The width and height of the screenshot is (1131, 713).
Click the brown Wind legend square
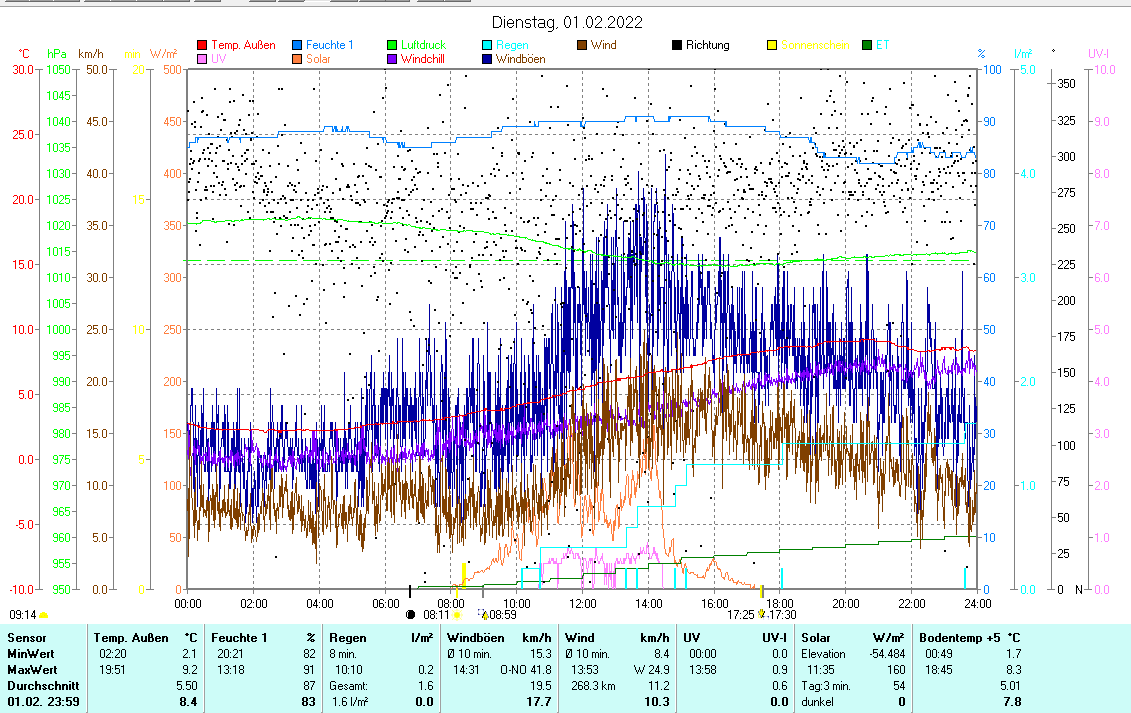pos(582,45)
